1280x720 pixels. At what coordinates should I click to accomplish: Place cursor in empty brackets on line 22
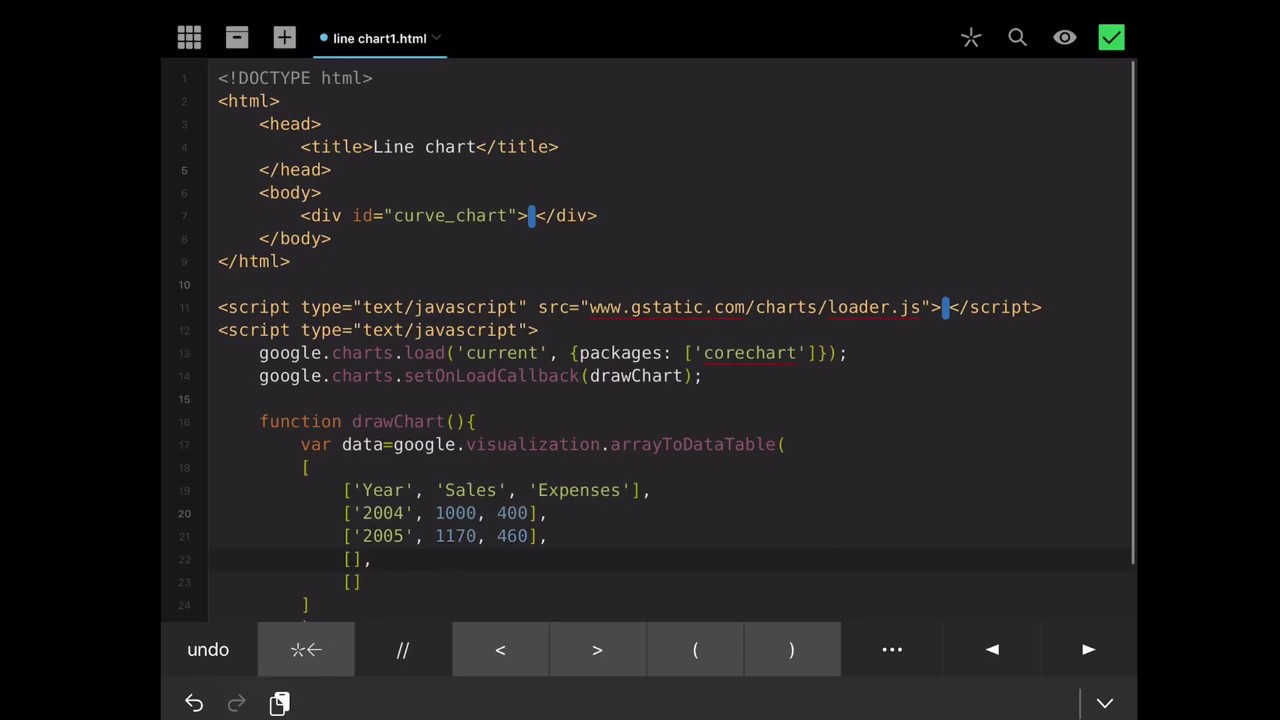[x=352, y=560]
